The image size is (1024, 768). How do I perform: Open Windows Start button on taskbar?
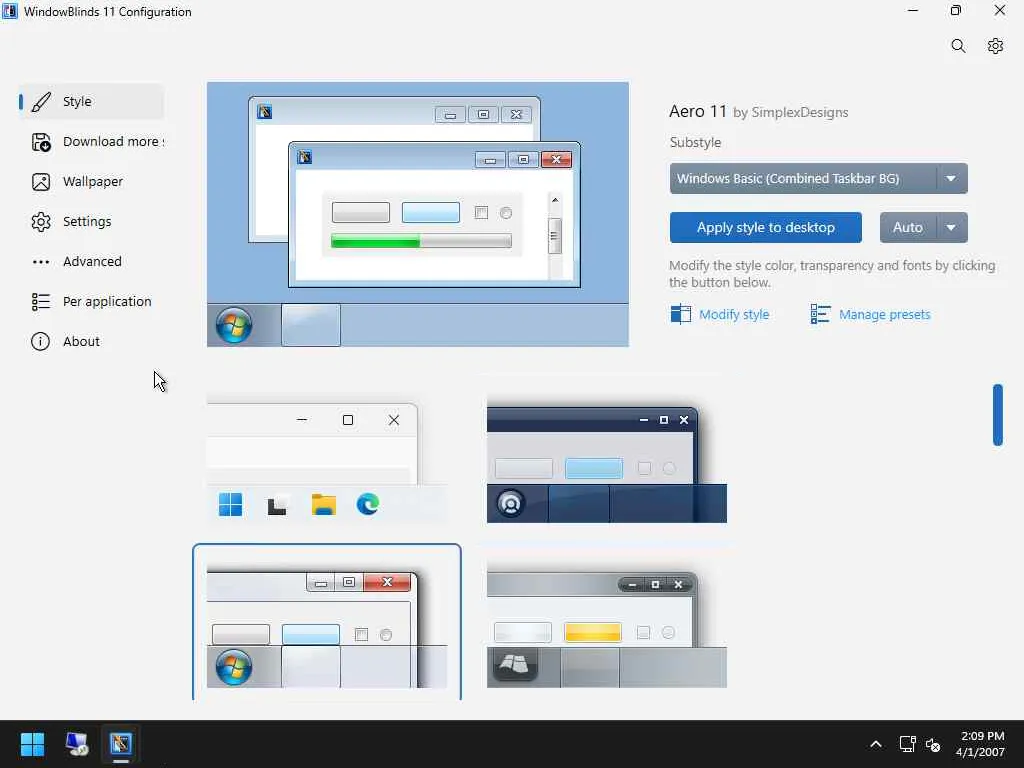32,744
